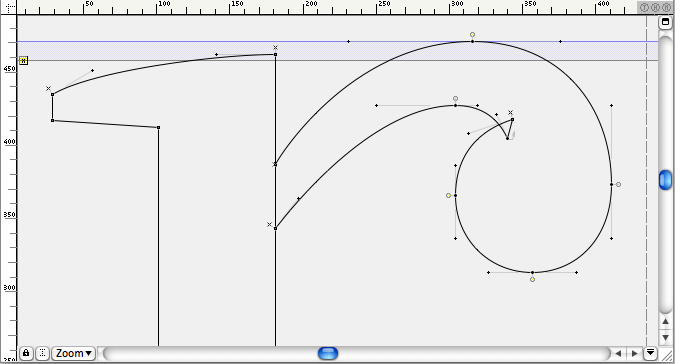Click the vertical scrollbar down arrow
The height and width of the screenshot is (364, 675).
pyautogui.click(x=666, y=338)
